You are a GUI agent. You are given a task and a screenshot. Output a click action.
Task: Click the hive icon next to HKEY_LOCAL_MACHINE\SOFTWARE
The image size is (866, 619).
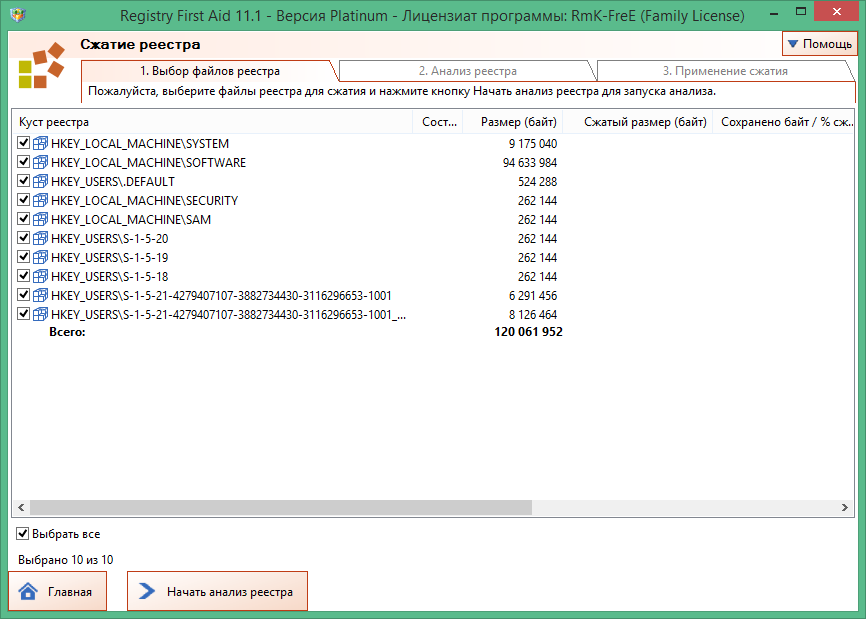[x=40, y=162]
